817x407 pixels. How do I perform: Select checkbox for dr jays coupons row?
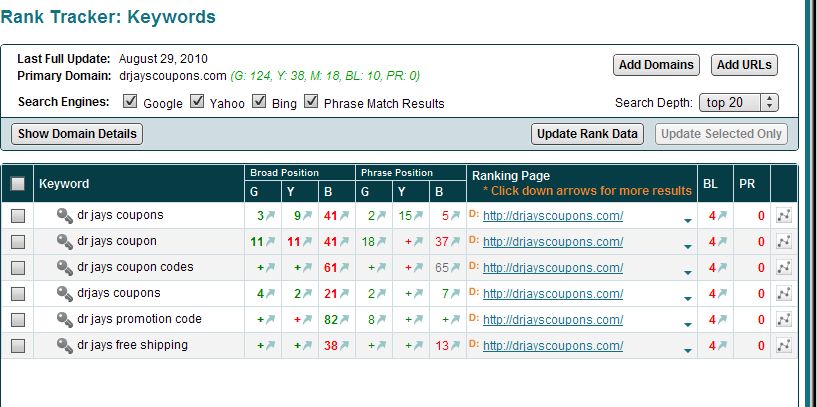(18, 216)
